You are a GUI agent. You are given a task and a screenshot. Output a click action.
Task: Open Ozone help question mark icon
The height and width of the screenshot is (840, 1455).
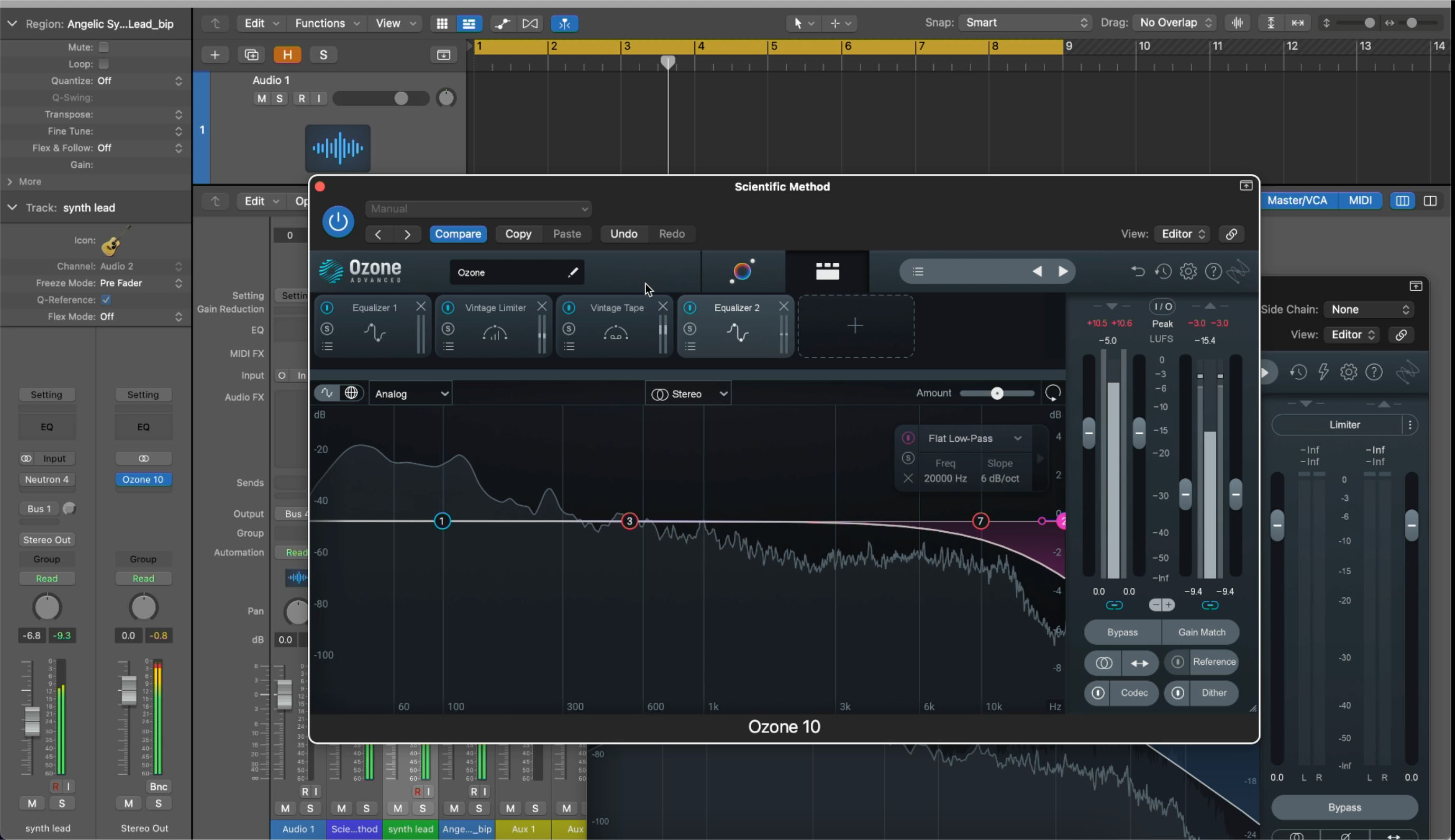[1214, 271]
